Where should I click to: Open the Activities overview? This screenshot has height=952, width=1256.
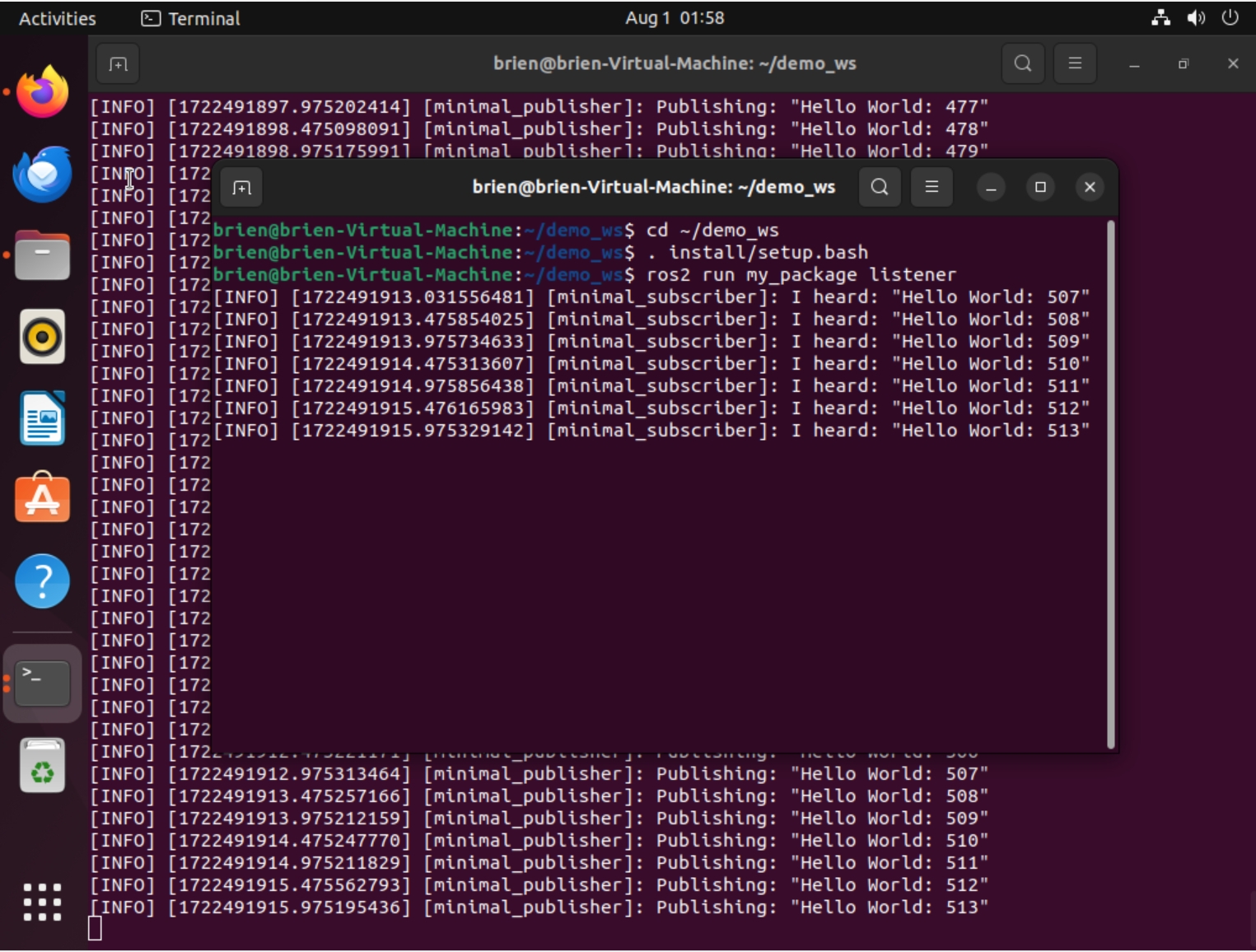[56, 17]
